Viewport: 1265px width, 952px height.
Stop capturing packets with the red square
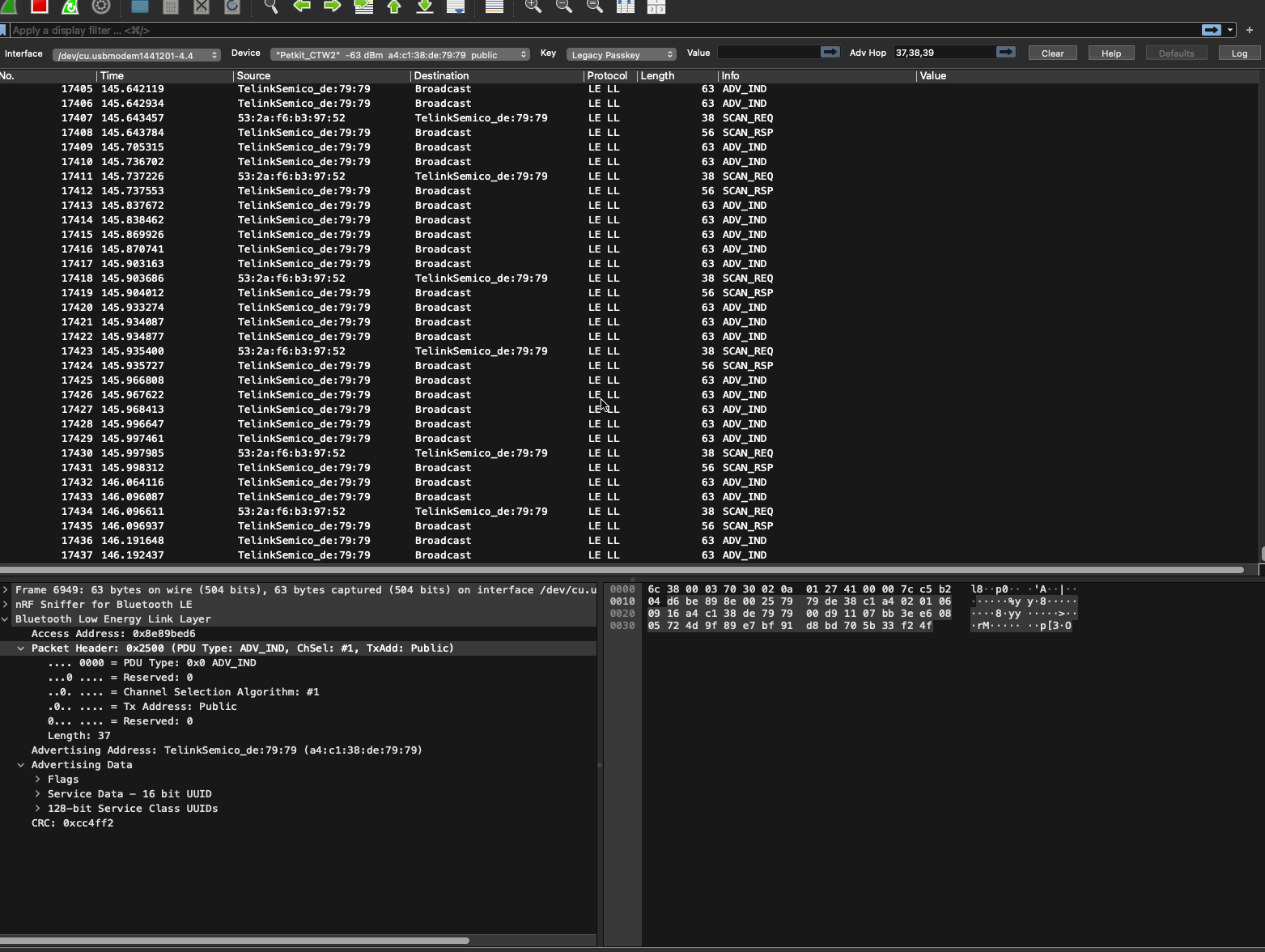tap(39, 6)
